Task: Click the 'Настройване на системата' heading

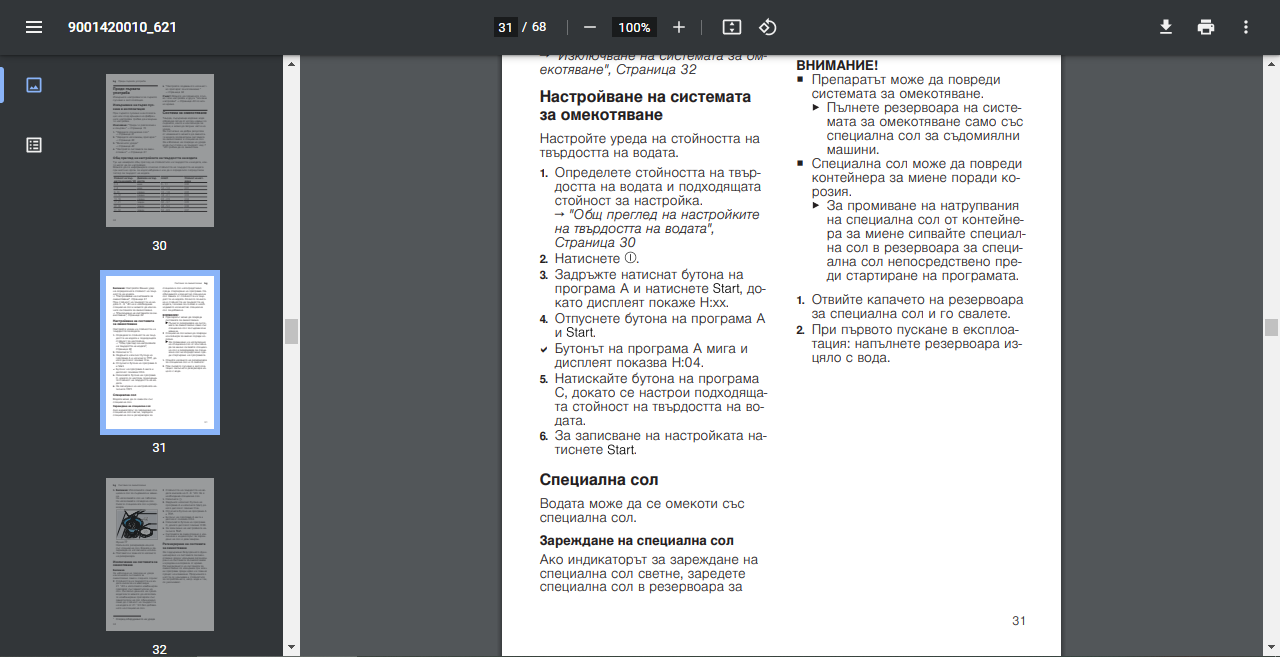Action: pyautogui.click(x=645, y=106)
